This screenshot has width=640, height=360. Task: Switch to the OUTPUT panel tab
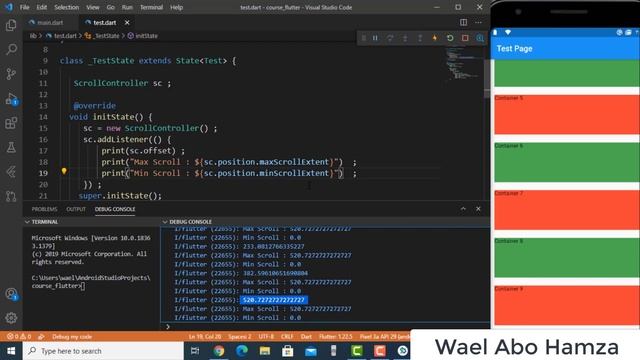point(76,209)
